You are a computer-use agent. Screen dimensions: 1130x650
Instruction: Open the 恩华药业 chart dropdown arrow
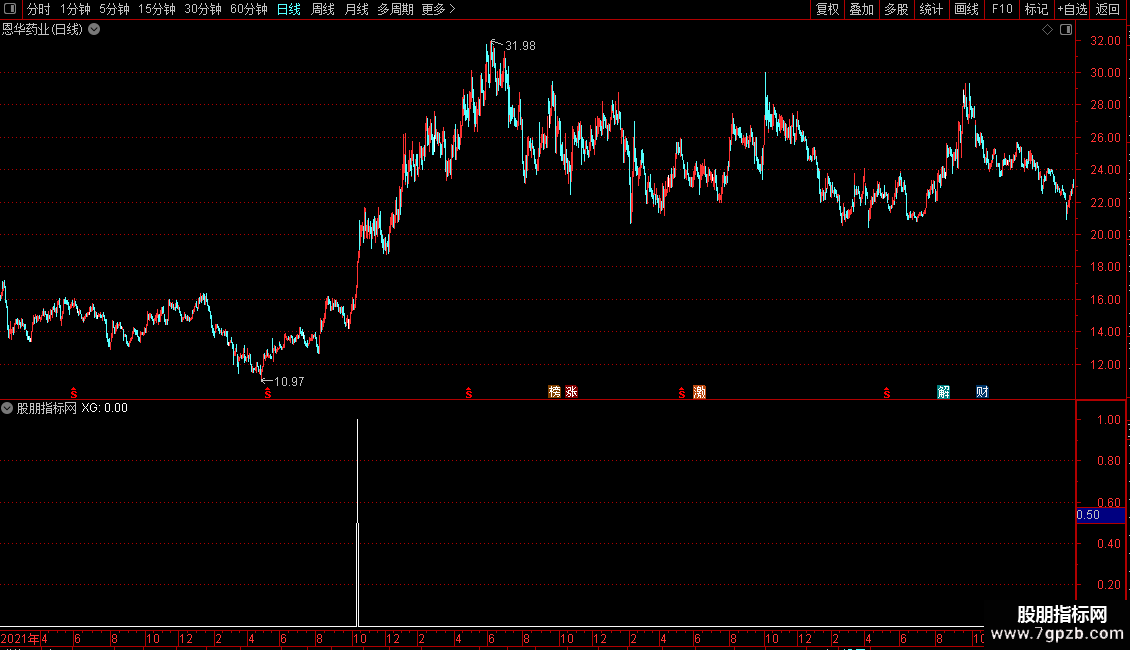point(94,30)
